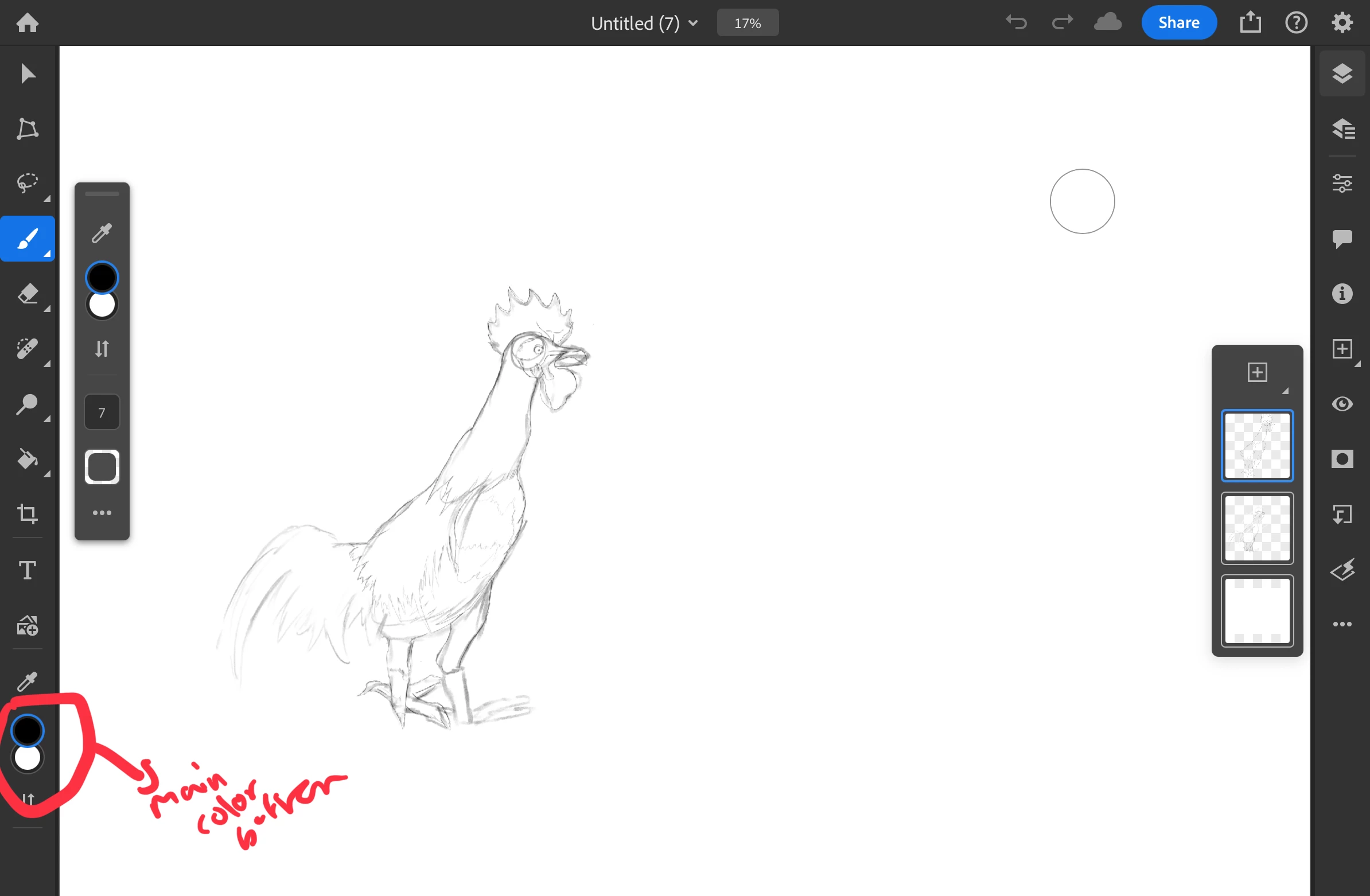Viewport: 1370px width, 896px height.
Task: Toggle compact layer view in taskbar
Action: tap(1342, 73)
